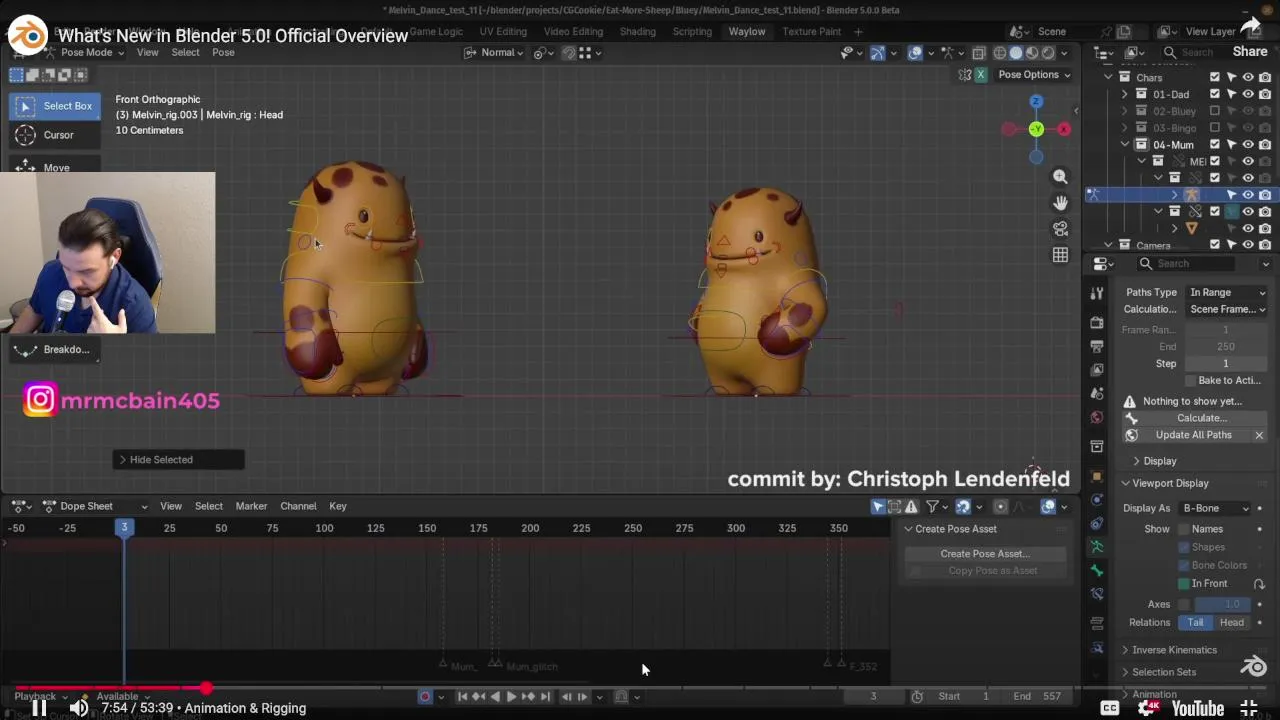The height and width of the screenshot is (720, 1280).
Task: Enable the Names show checkbox
Action: click(1184, 529)
